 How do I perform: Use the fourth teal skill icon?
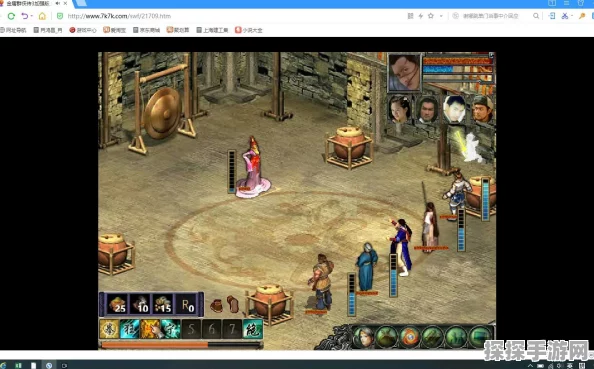(x=170, y=329)
